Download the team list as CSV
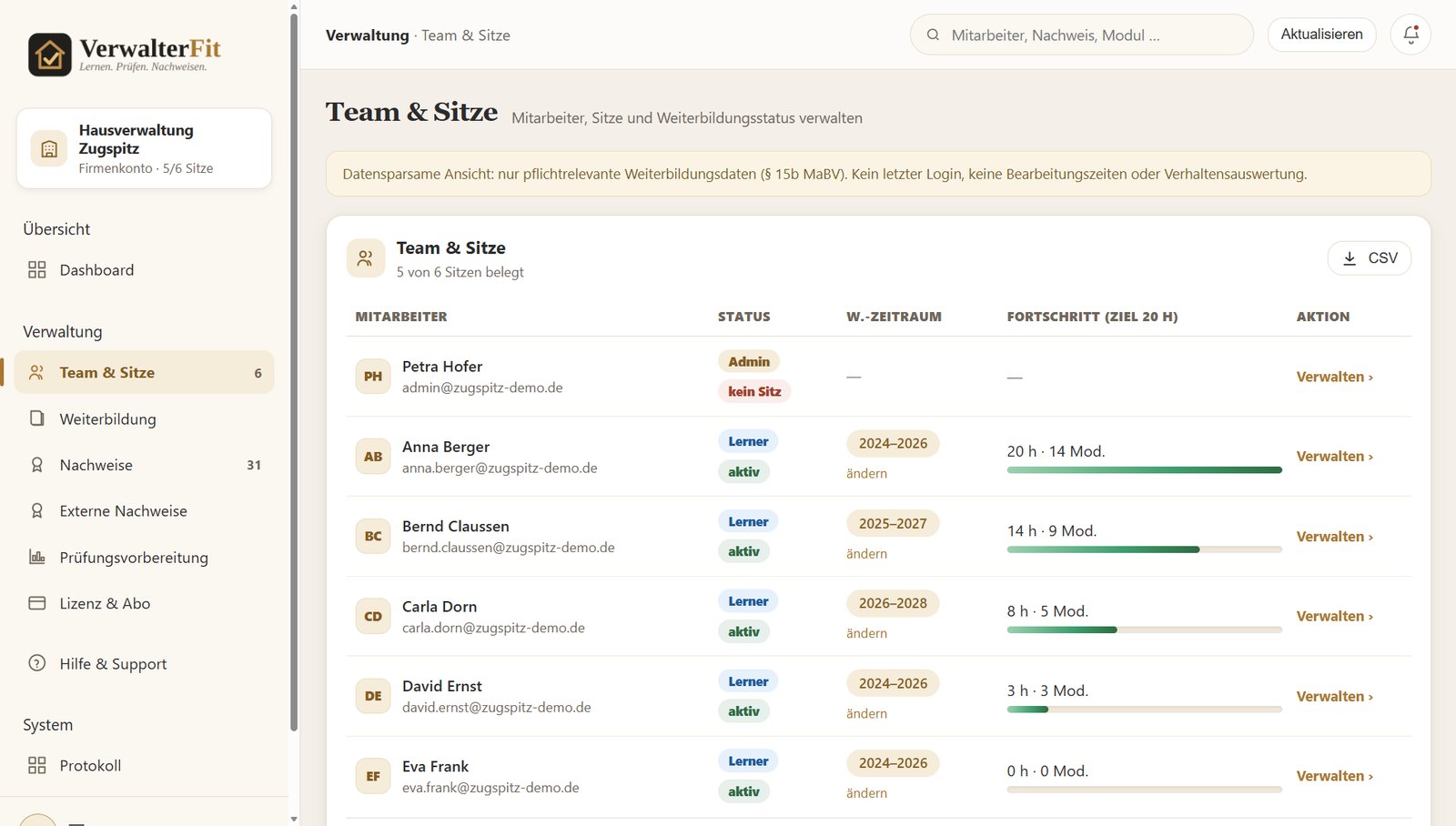 (x=1370, y=258)
